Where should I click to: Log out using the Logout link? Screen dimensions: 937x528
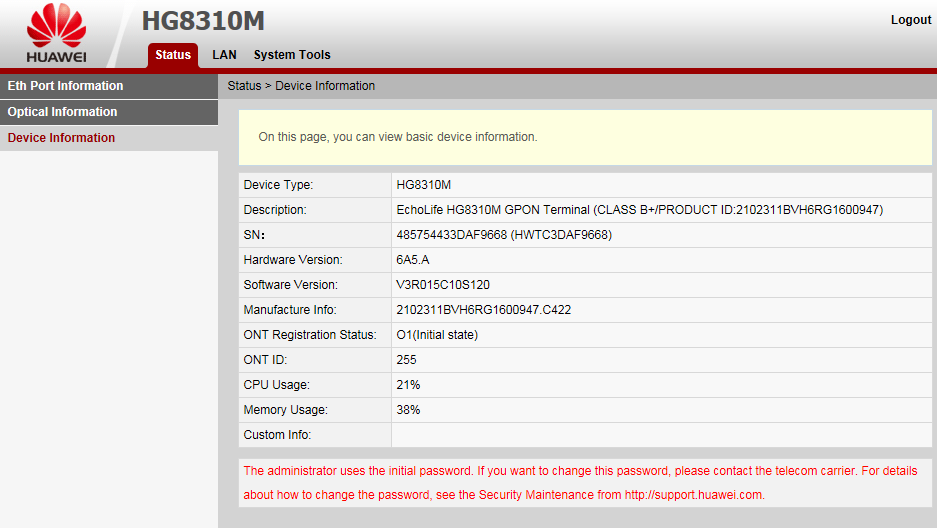click(x=911, y=20)
